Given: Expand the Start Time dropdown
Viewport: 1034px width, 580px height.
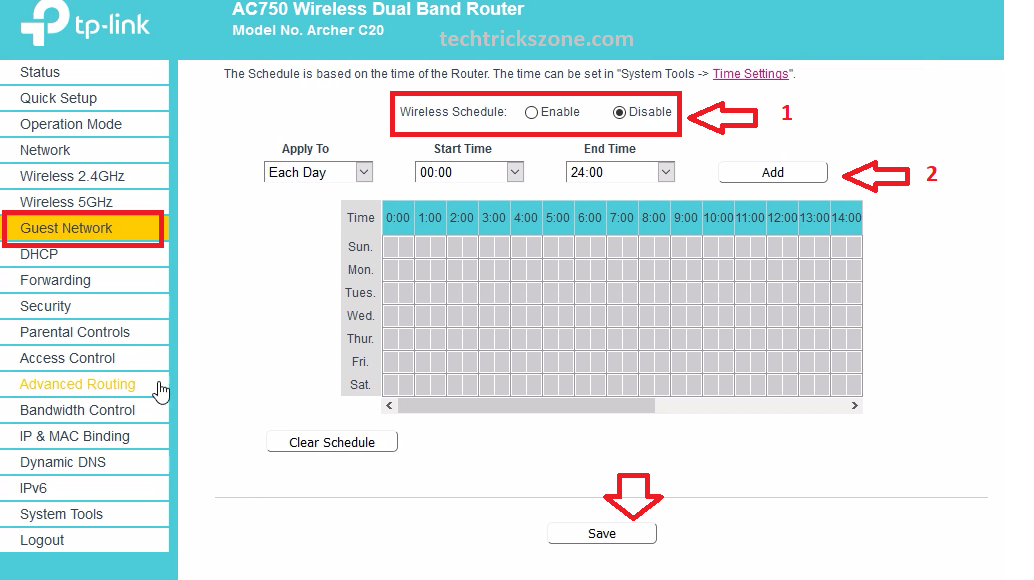Looking at the screenshot, I should click(x=469, y=172).
